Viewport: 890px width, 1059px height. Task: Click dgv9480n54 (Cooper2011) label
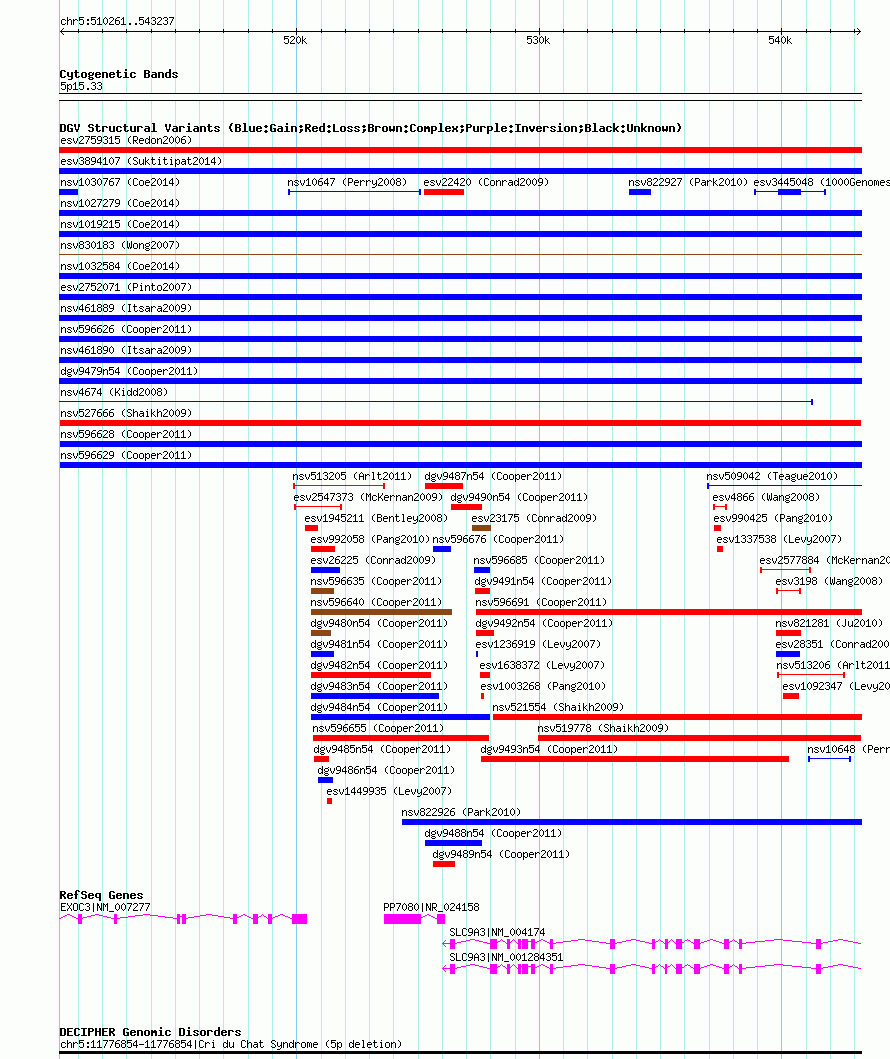pos(379,623)
